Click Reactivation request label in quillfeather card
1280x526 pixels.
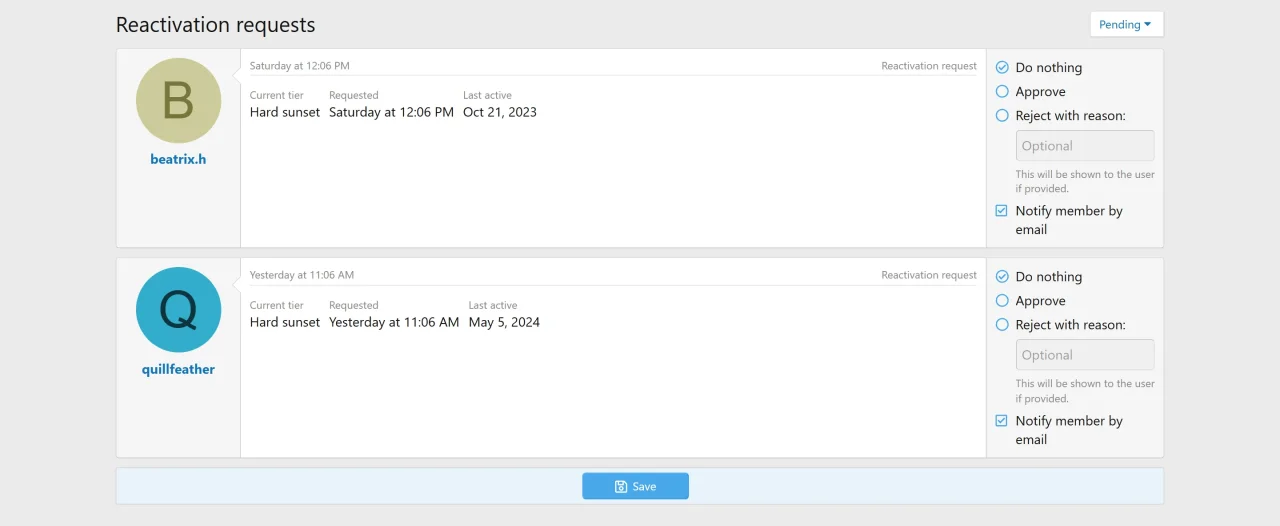point(929,275)
